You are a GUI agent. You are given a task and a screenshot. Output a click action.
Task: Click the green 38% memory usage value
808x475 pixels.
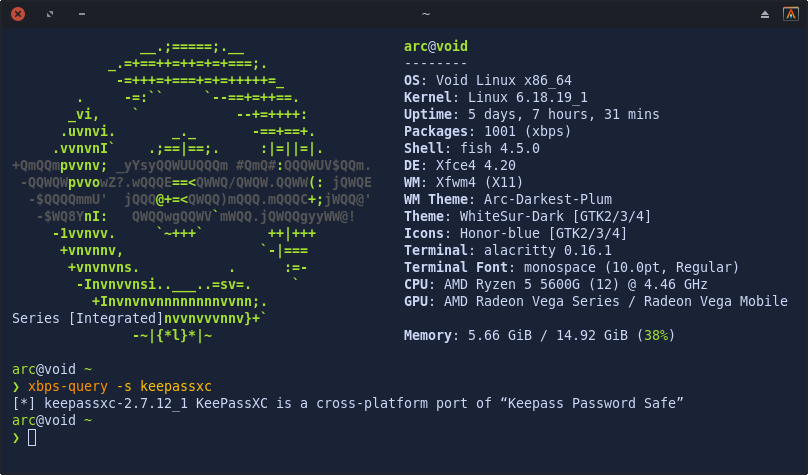pos(658,335)
